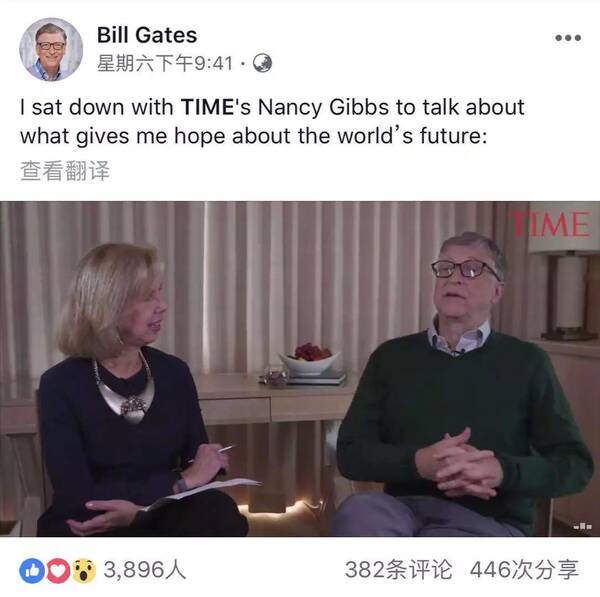
Task: Open Bill Gates round profile avatar
Action: click(51, 49)
